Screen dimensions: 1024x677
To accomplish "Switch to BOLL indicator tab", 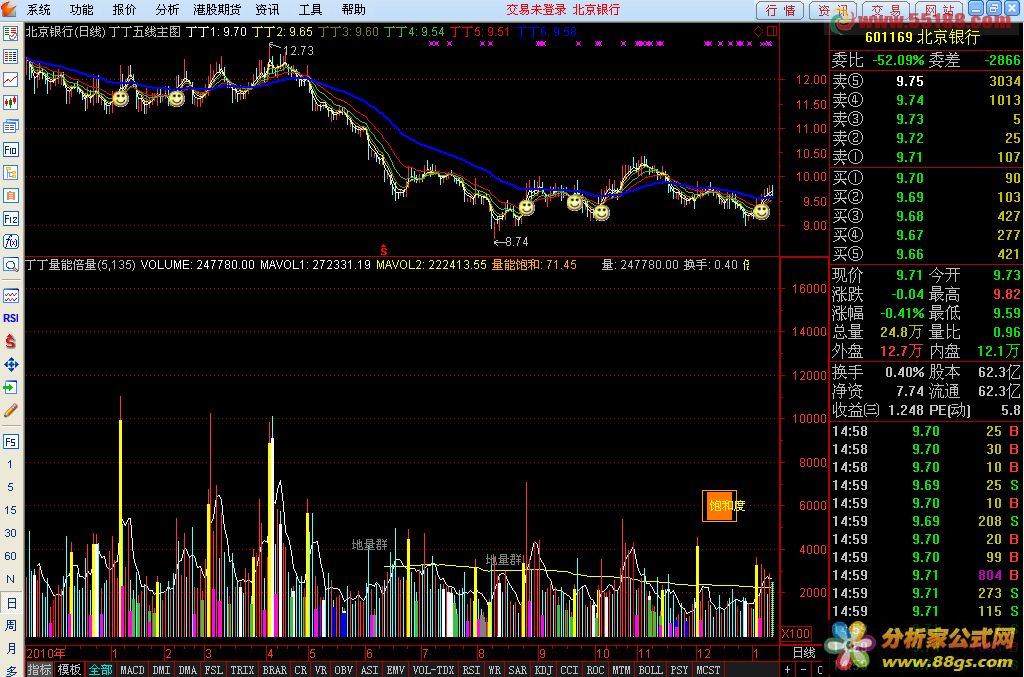I will click(650, 670).
